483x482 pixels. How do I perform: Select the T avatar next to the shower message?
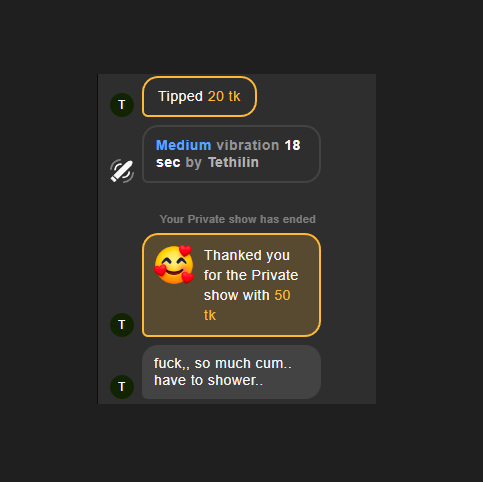click(x=122, y=387)
